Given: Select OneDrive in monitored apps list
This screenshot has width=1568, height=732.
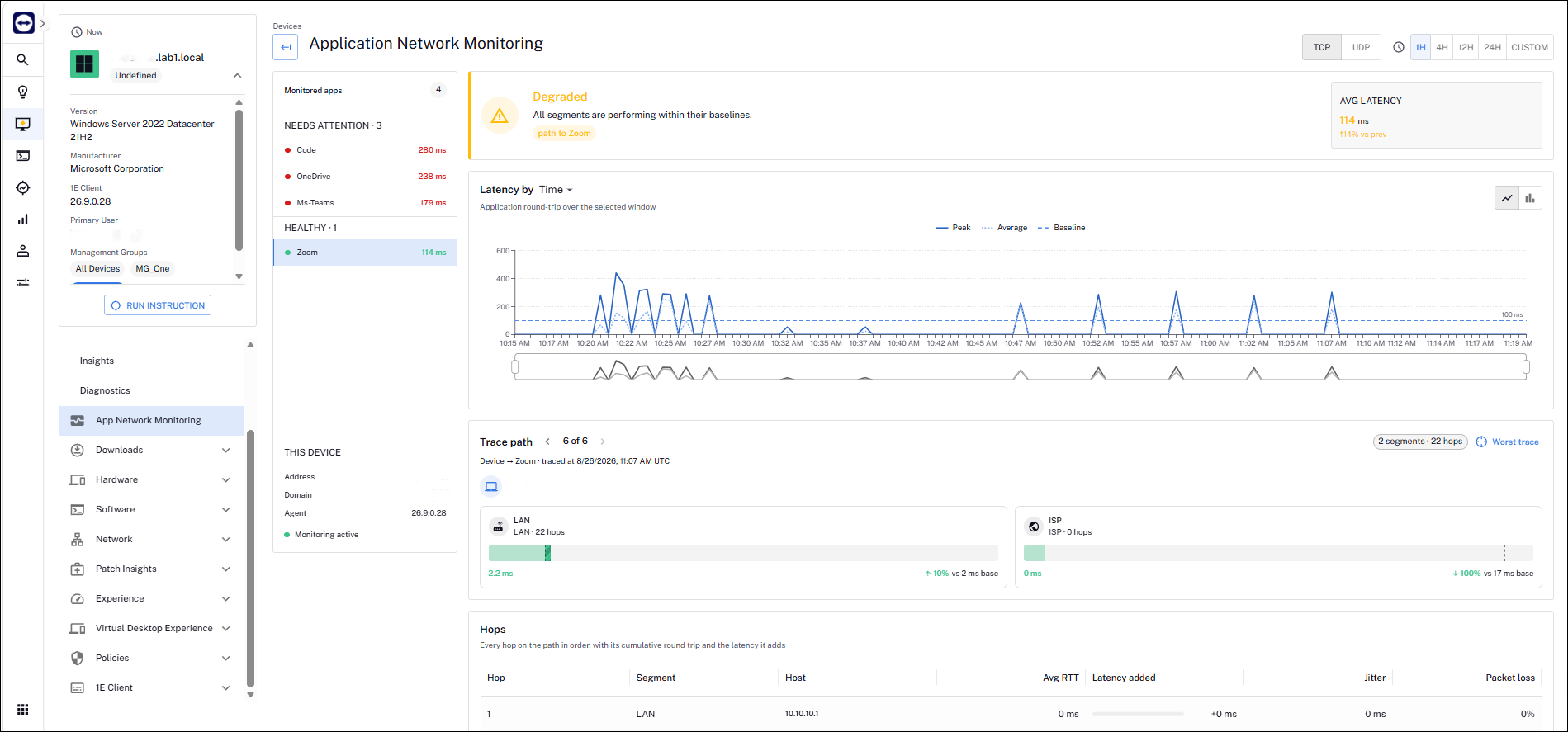Looking at the screenshot, I should click(x=365, y=177).
